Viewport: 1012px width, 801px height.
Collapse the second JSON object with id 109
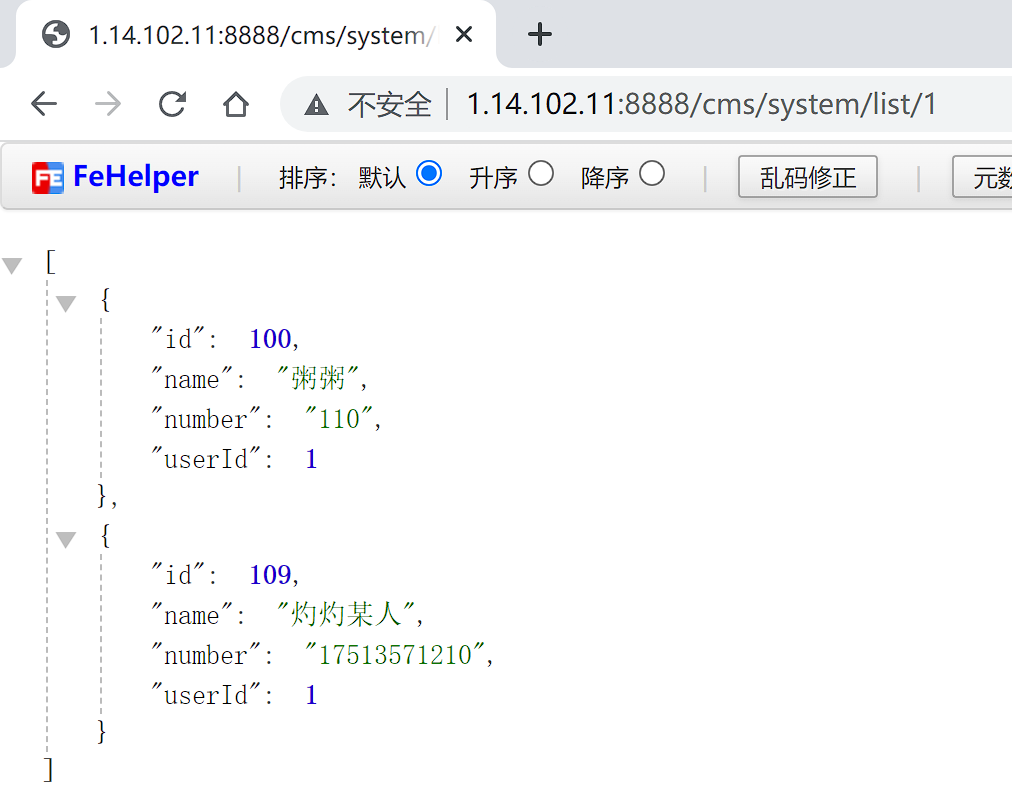(66, 540)
